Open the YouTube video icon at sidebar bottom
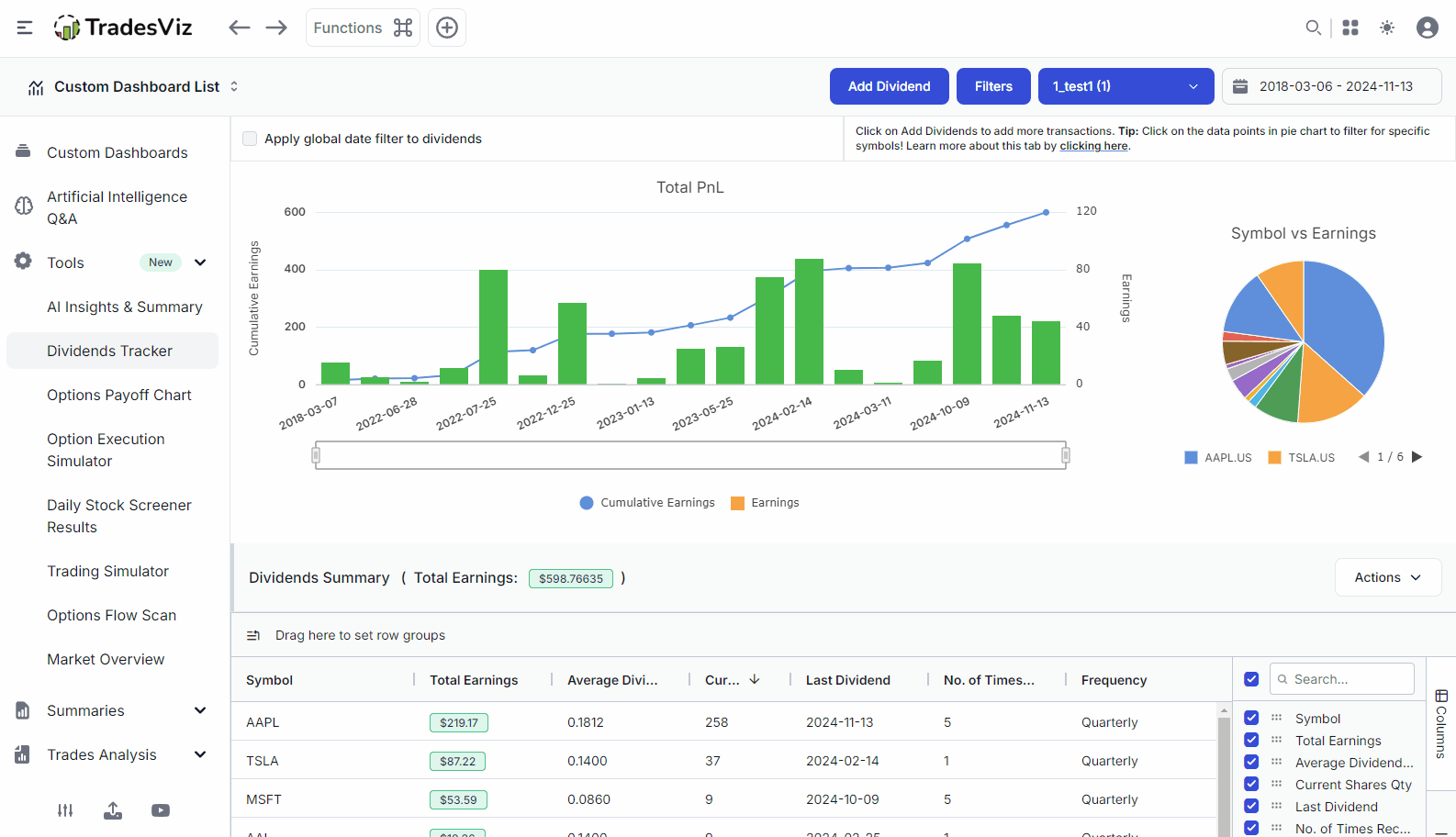This screenshot has height=837, width=1456. coord(161,810)
